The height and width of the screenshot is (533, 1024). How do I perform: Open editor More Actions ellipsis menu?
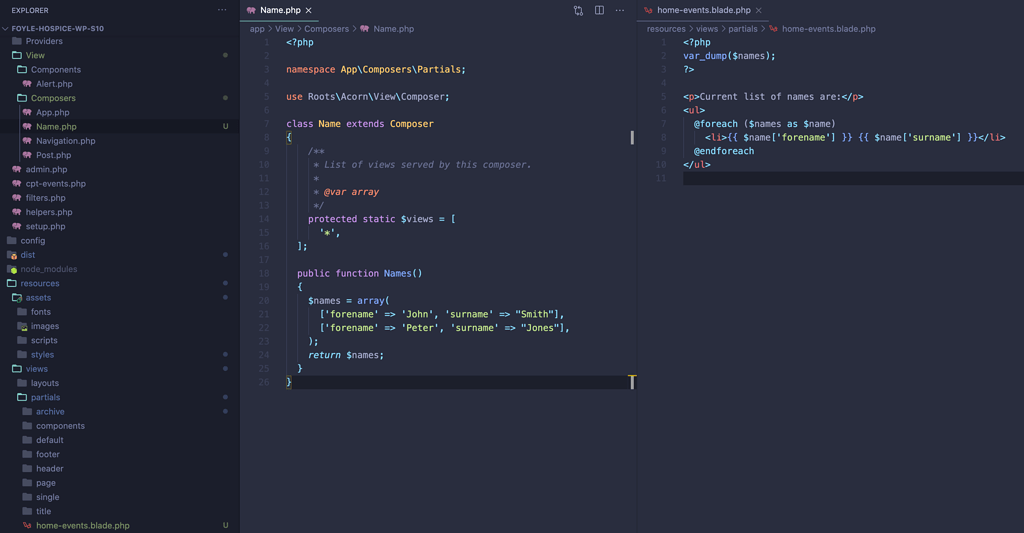pos(620,10)
